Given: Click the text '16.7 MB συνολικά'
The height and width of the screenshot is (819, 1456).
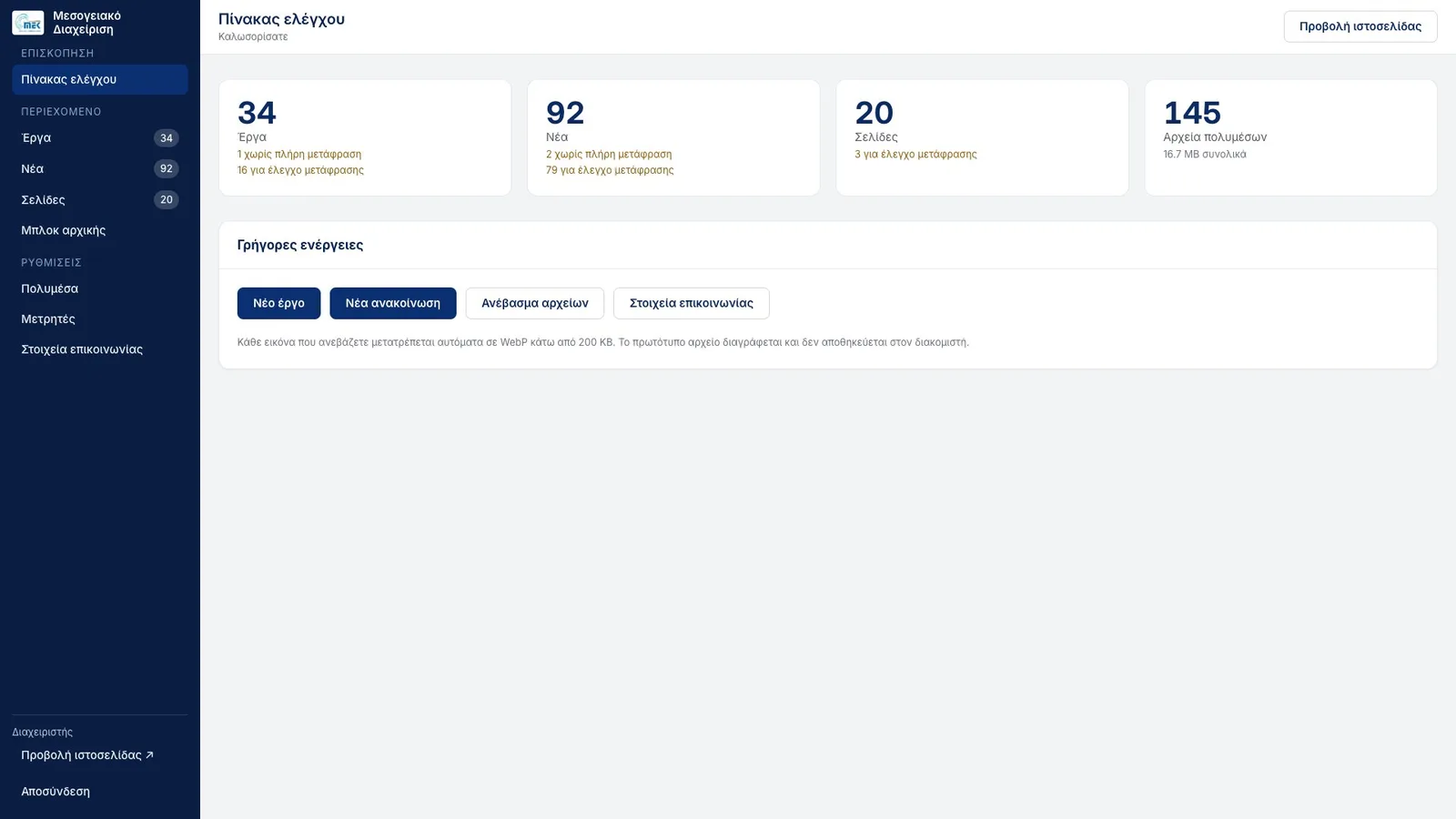Looking at the screenshot, I should 1205,155.
